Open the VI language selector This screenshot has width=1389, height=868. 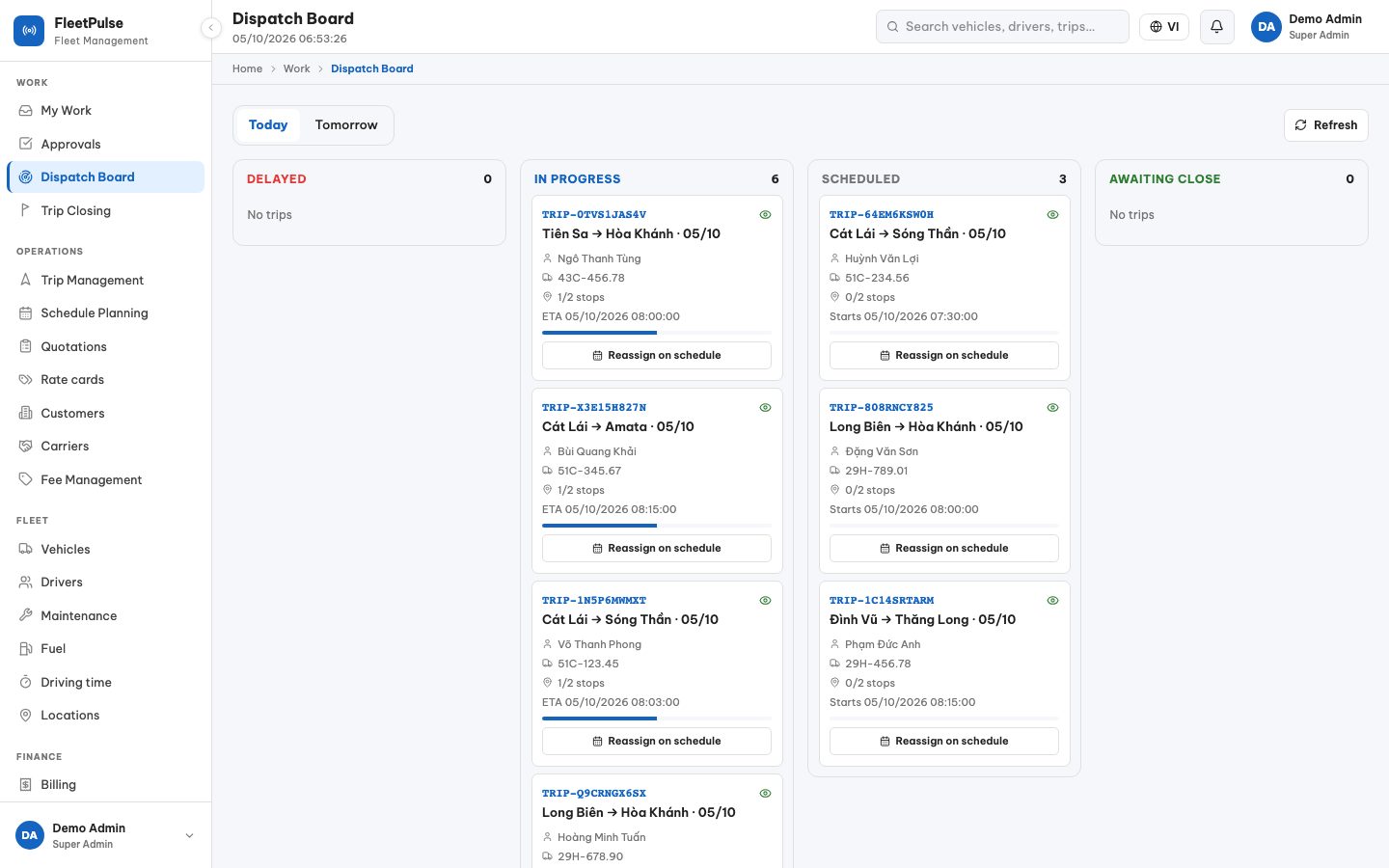pyautogui.click(x=1164, y=27)
